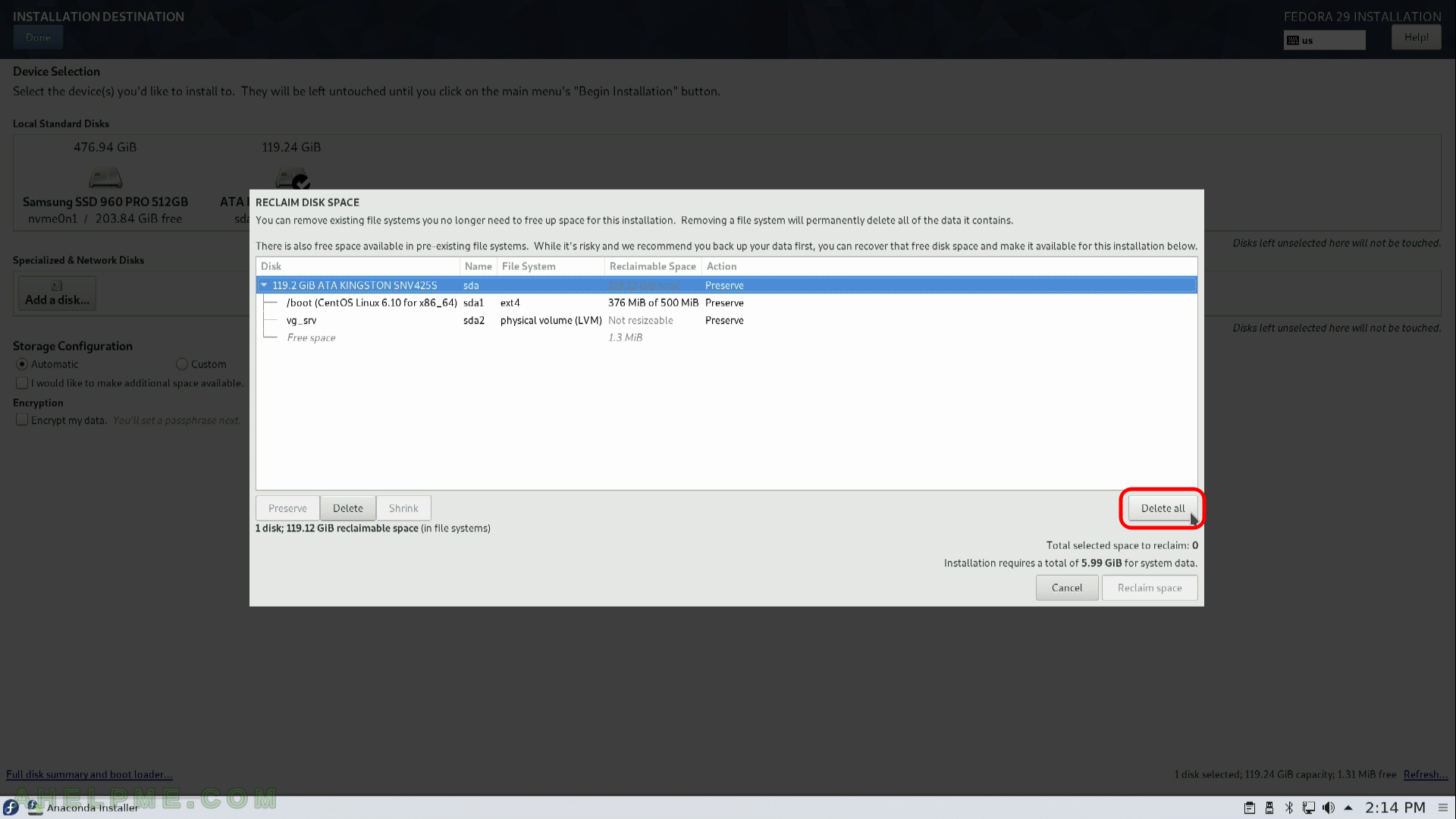This screenshot has height=819, width=1456.
Task: Click '376 MiB of 500 MiB' cell
Action: click(x=653, y=303)
